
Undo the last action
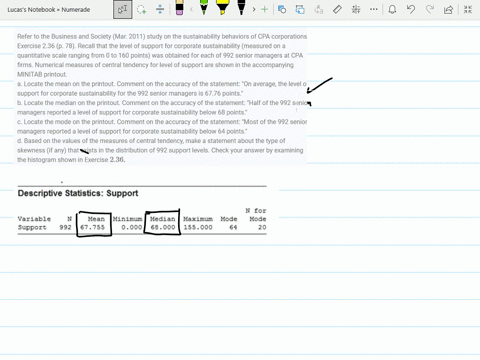[411, 9]
